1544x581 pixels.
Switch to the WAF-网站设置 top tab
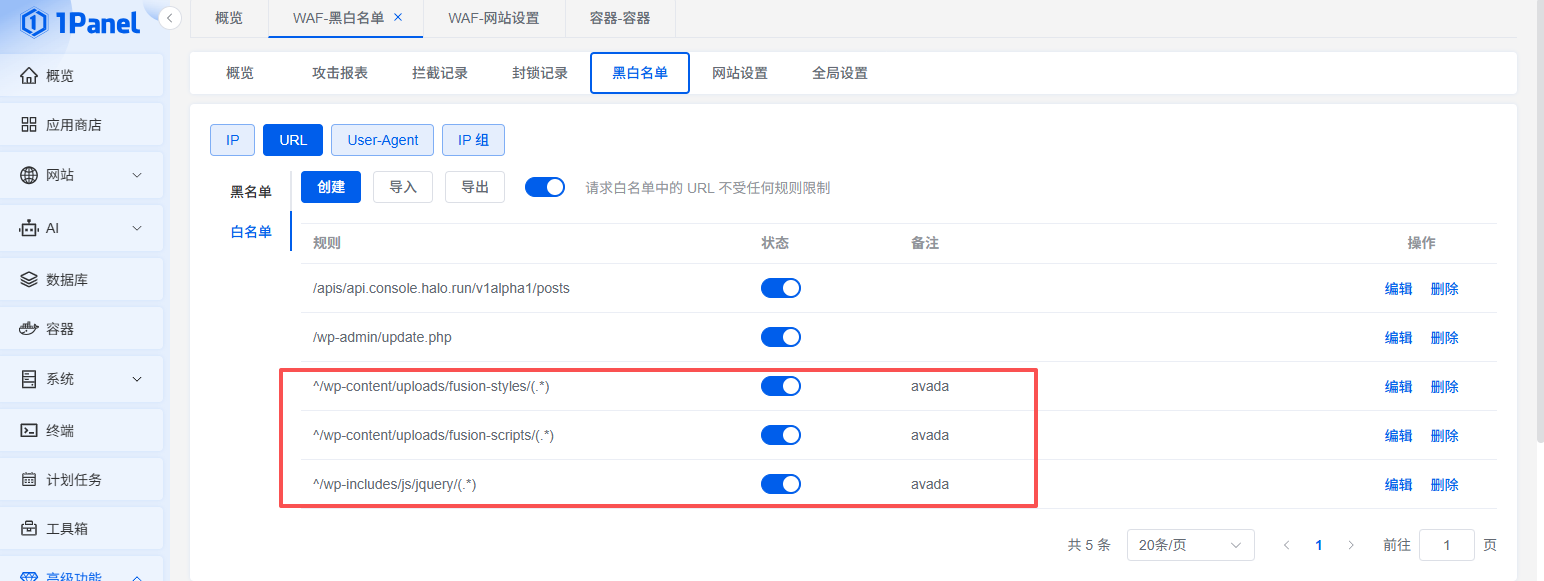tap(494, 18)
